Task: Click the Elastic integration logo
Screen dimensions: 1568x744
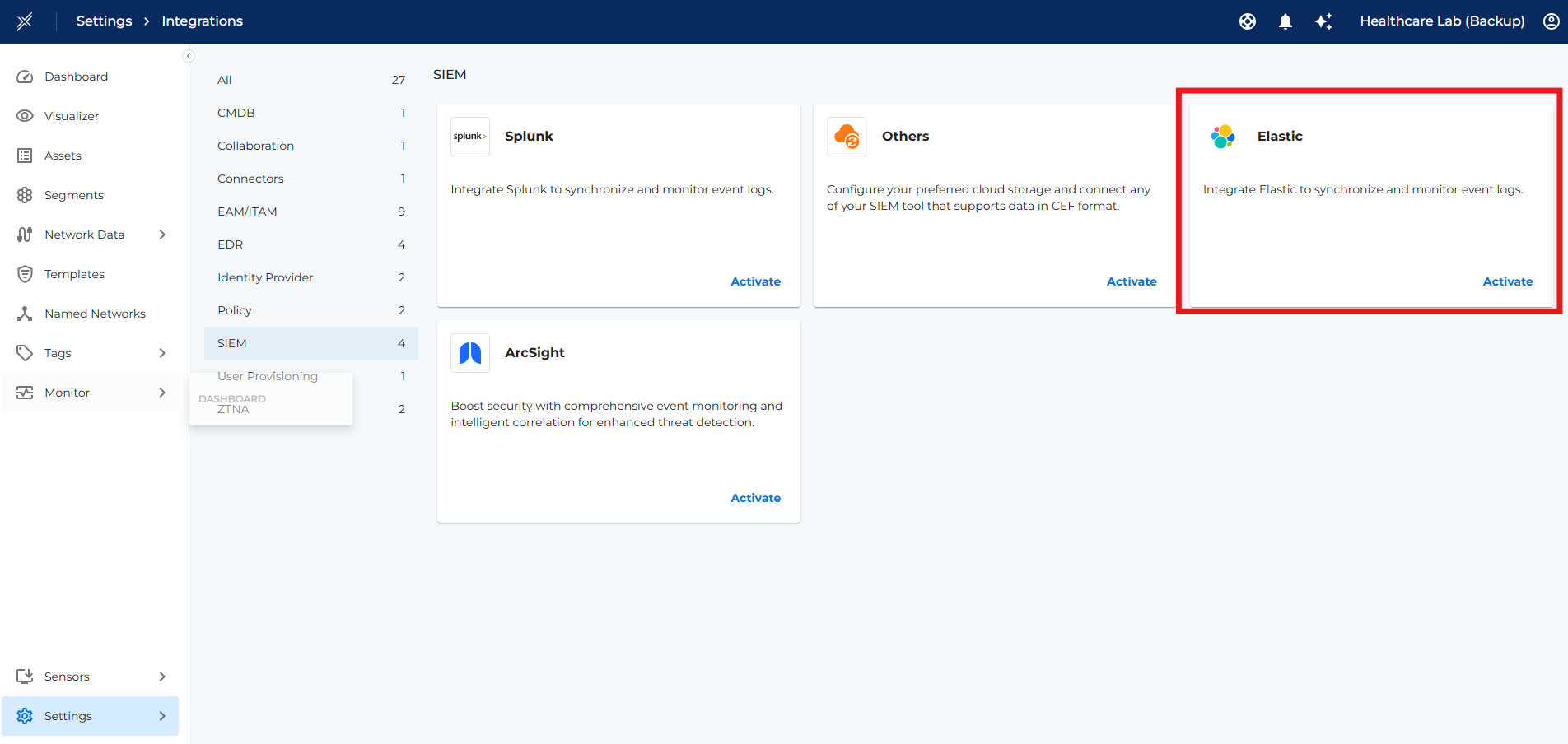Action: 1222,136
